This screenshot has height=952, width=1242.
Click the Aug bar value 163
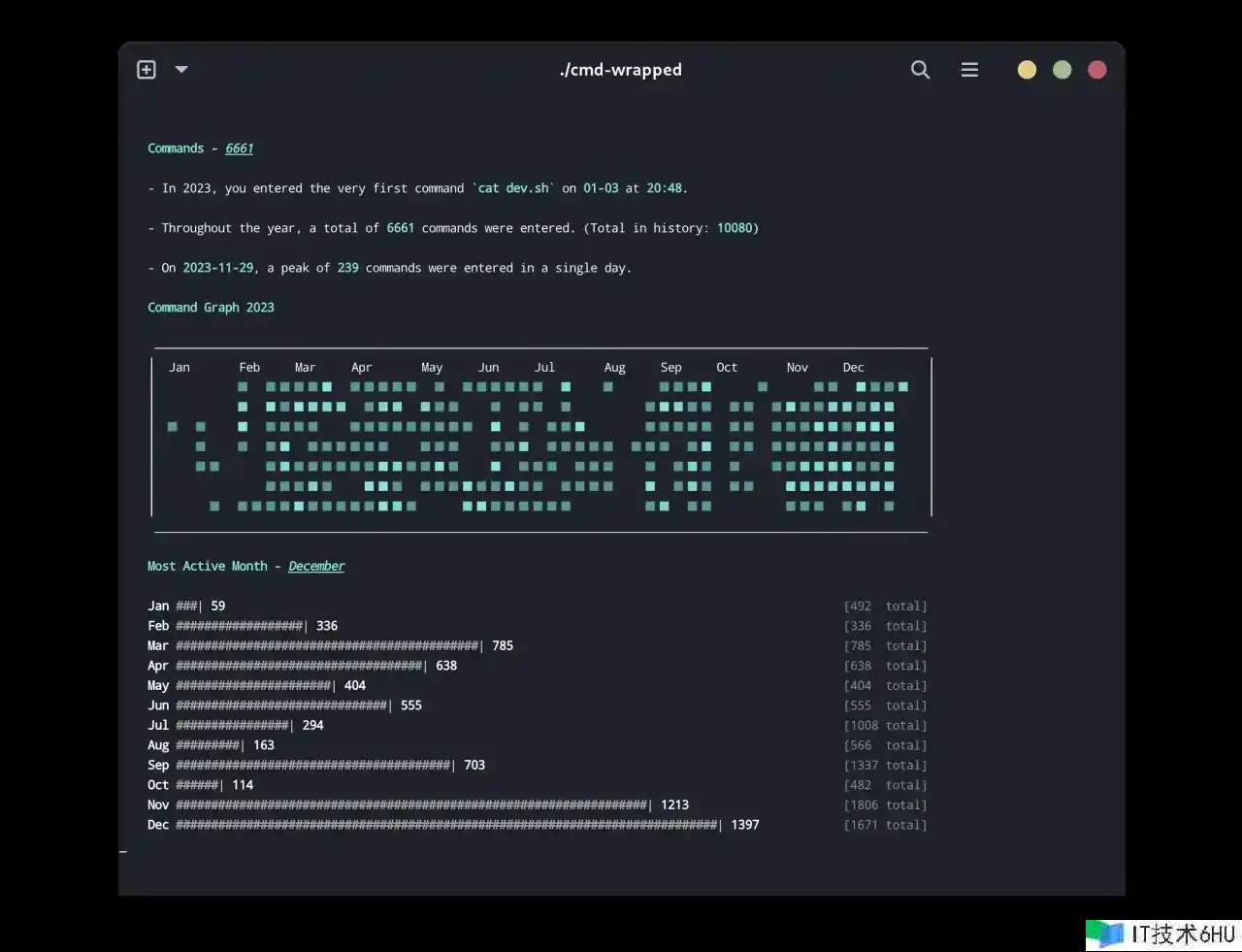click(x=264, y=745)
